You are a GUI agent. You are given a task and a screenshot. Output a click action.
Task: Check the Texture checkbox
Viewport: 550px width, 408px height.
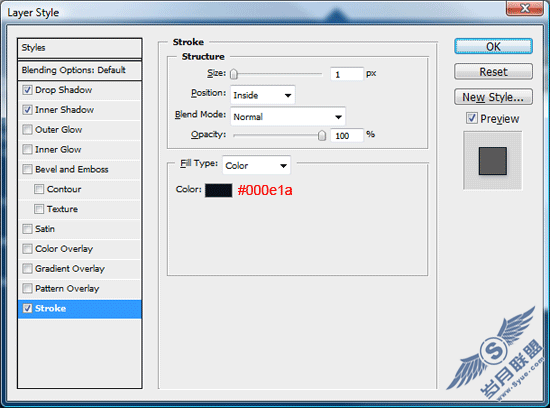click(x=39, y=209)
